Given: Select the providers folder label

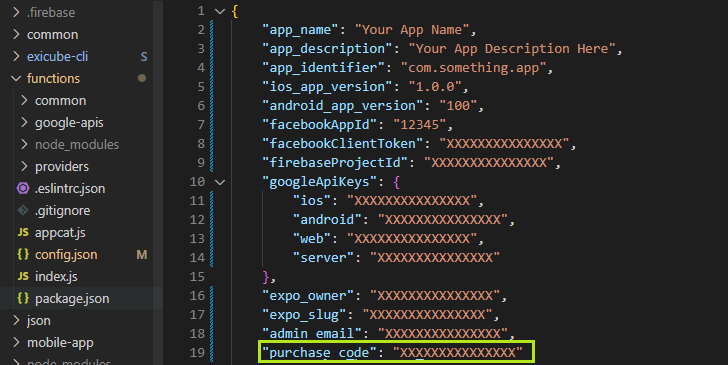Looking at the screenshot, I should [x=62, y=166].
